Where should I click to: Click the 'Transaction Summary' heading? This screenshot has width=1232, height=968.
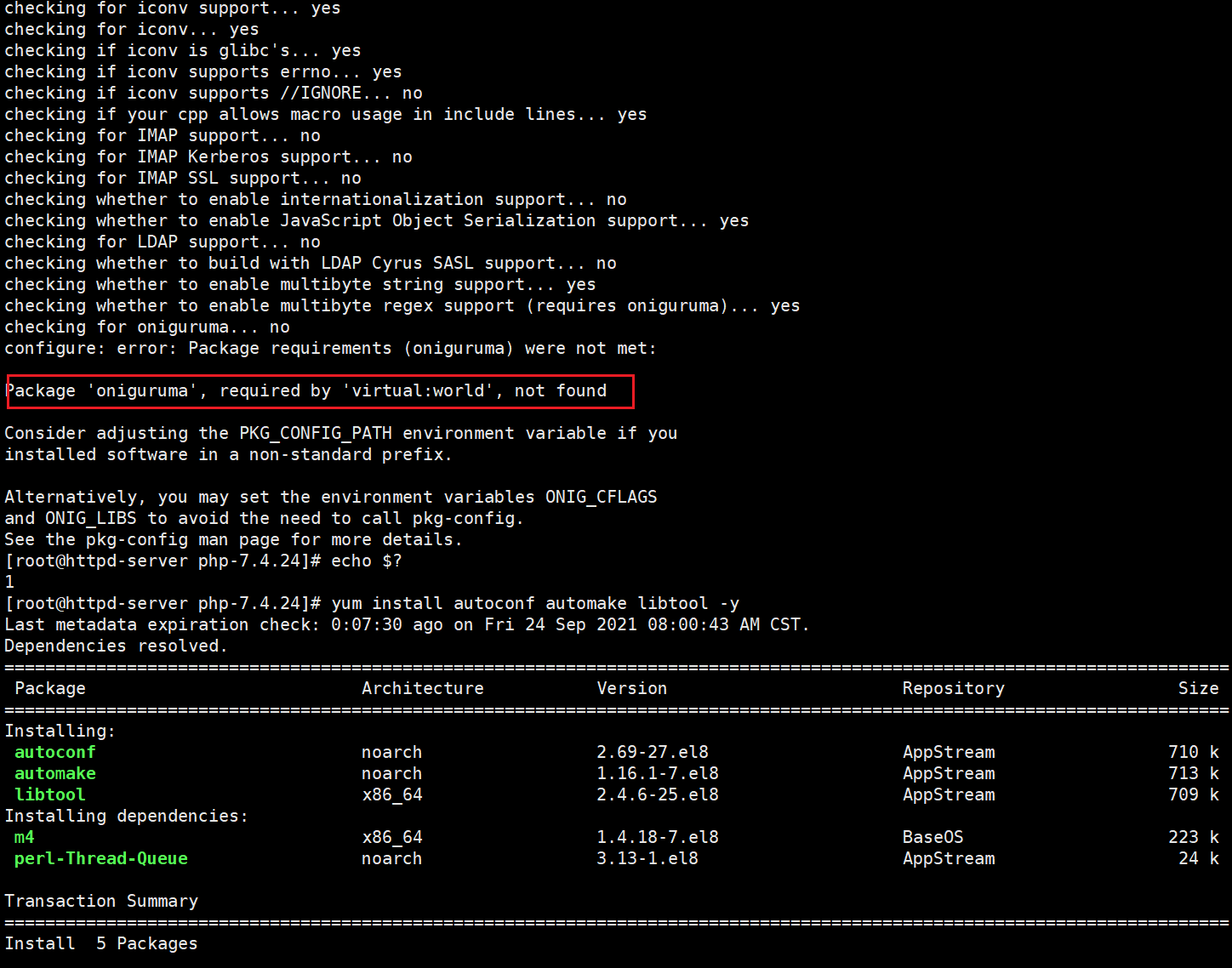coord(101,901)
